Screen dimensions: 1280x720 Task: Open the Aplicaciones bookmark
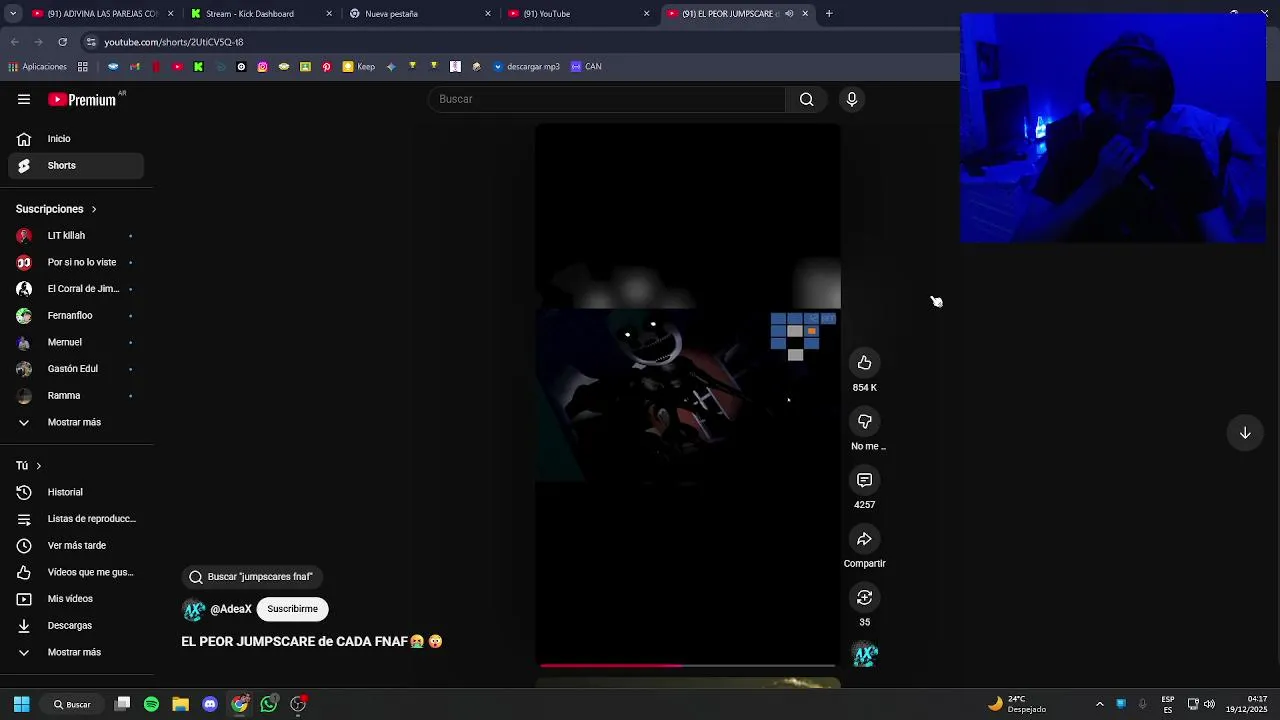(37, 67)
